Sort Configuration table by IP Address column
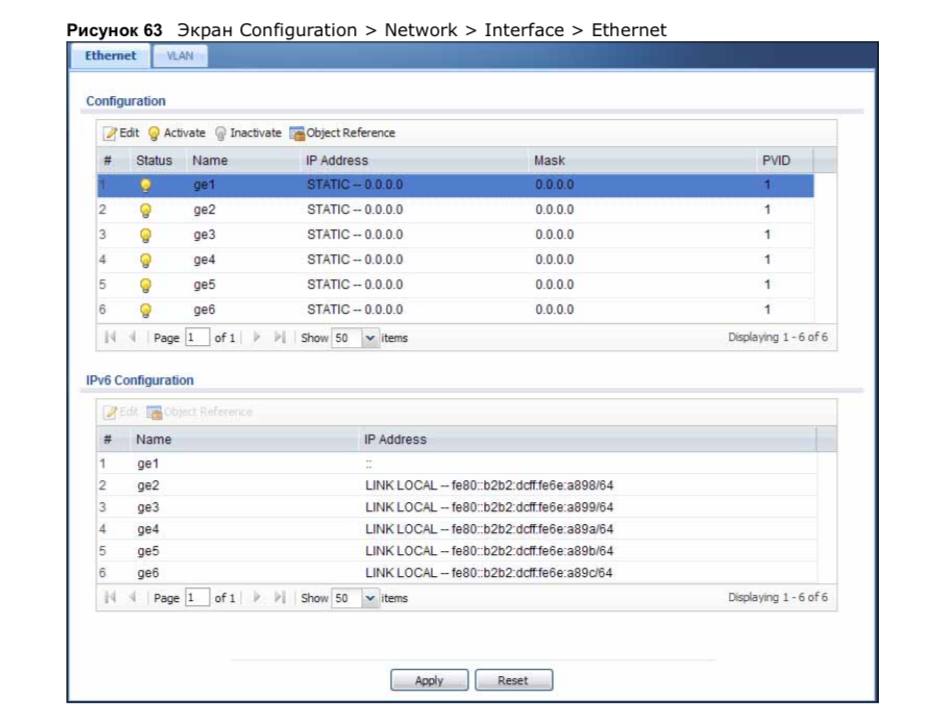Image resolution: width=937 pixels, height=710 pixels. [x=414, y=160]
